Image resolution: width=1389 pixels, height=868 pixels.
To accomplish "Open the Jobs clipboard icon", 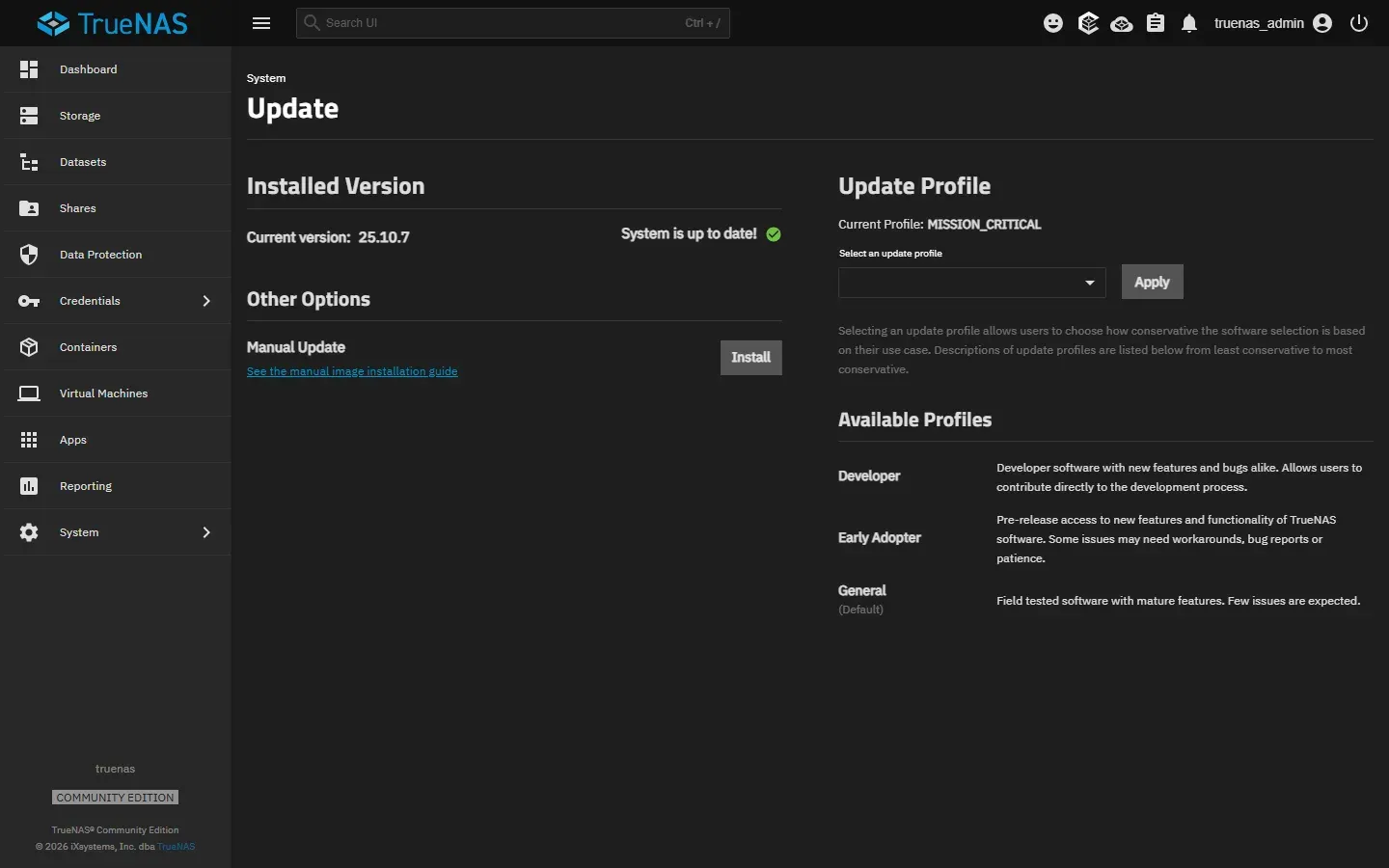I will coord(1156,23).
